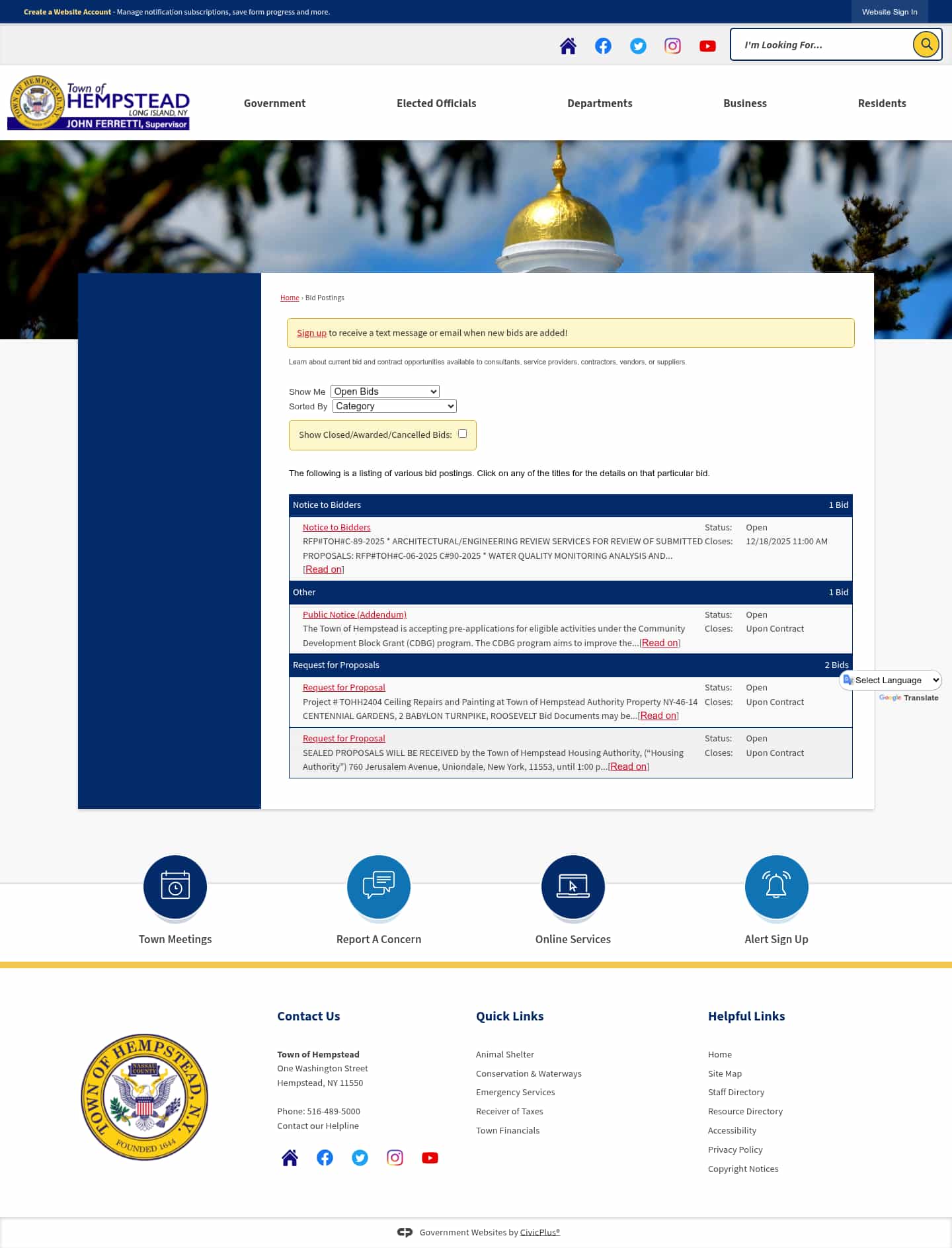Screen dimensions: 952x1248
Task: Open Conservation & Waterways quick link
Action: (x=529, y=1073)
